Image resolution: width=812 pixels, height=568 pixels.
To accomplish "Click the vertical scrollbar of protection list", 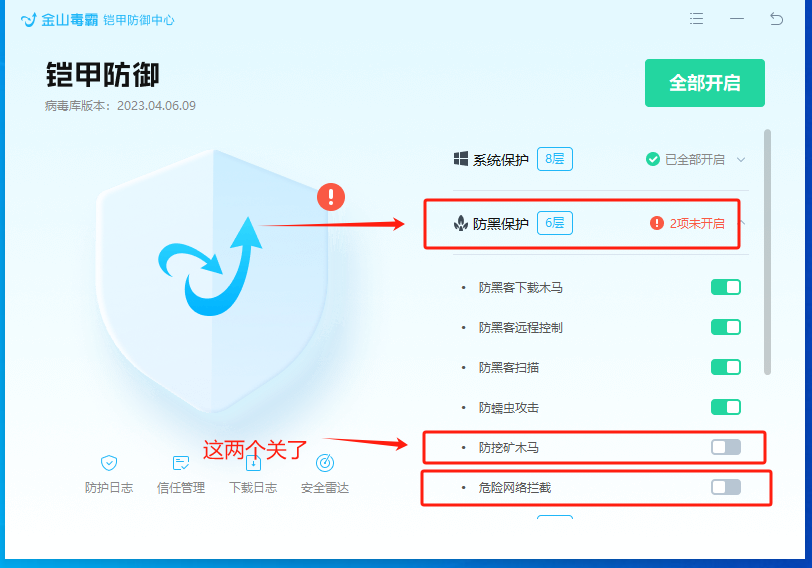I will [767, 250].
